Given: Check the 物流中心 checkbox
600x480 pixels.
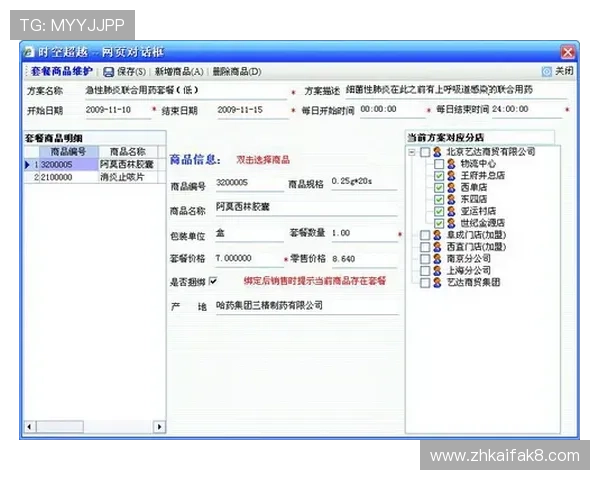Looking at the screenshot, I should coord(439,164).
